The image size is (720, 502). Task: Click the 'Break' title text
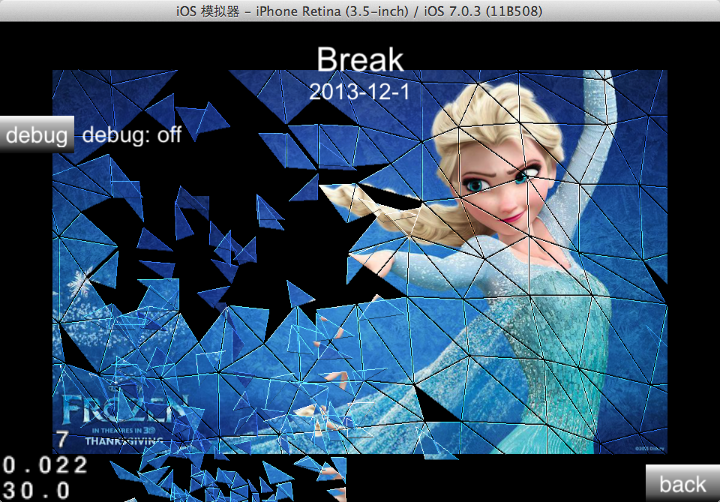[360, 59]
